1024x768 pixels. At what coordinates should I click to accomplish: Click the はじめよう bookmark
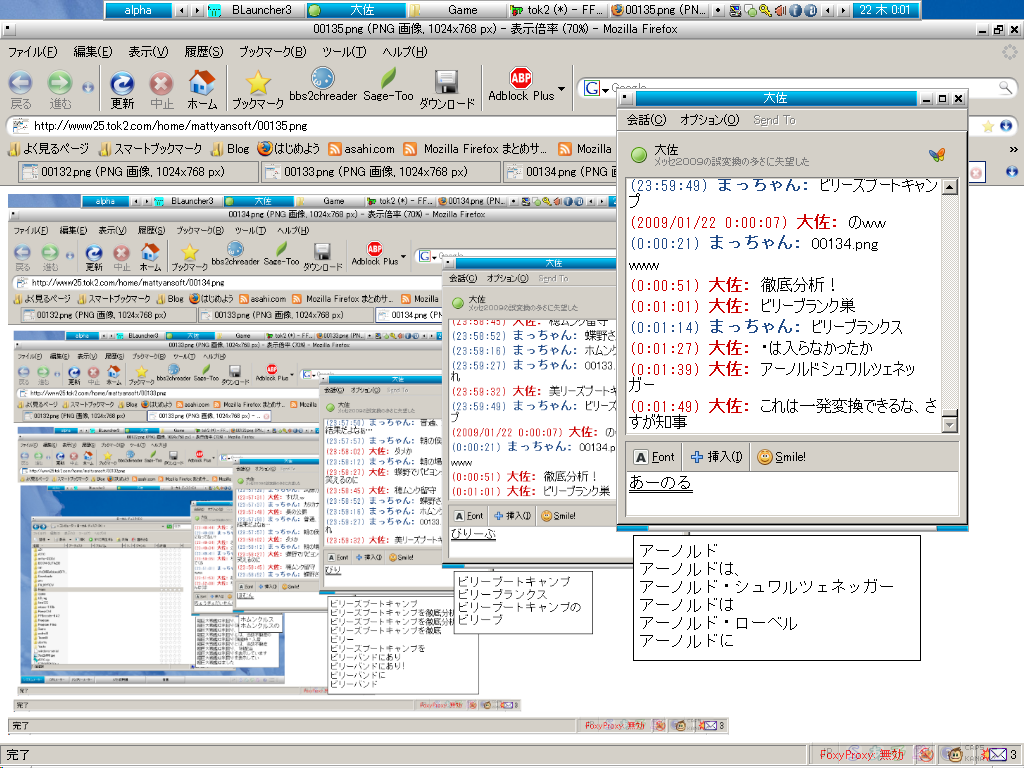pyautogui.click(x=289, y=149)
